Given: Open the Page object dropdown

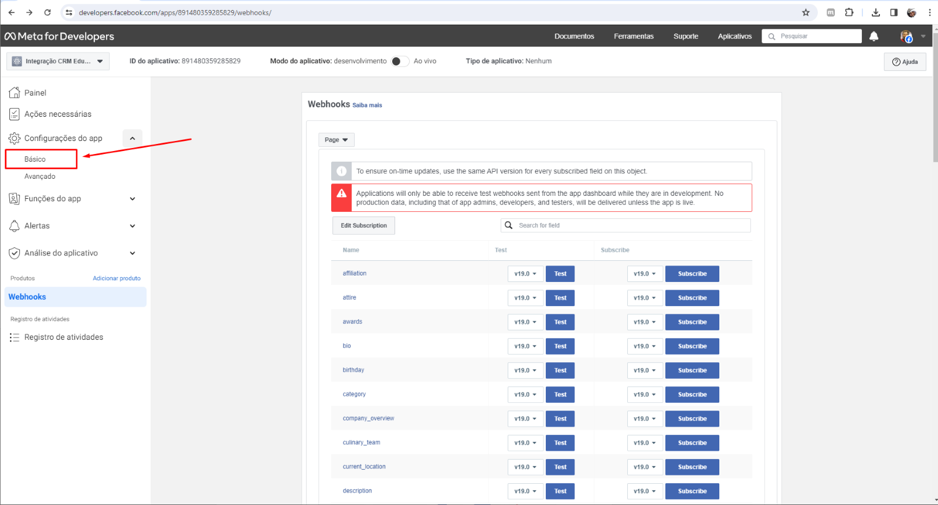Looking at the screenshot, I should tap(336, 139).
